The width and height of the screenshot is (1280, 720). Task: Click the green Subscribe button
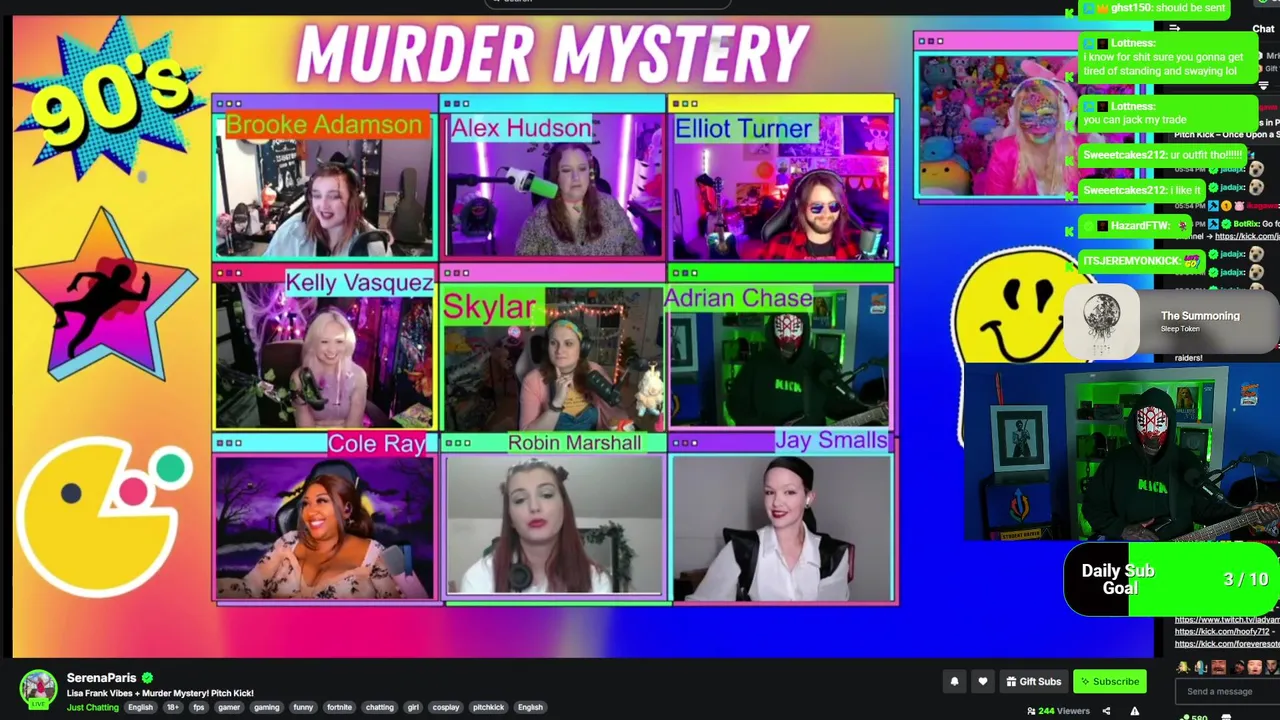coord(1109,682)
